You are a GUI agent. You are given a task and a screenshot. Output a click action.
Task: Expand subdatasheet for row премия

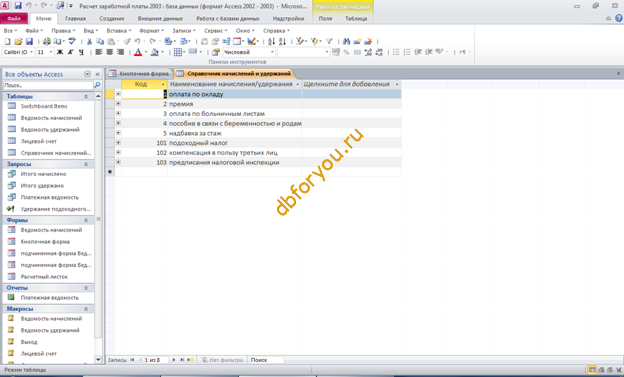(x=118, y=104)
